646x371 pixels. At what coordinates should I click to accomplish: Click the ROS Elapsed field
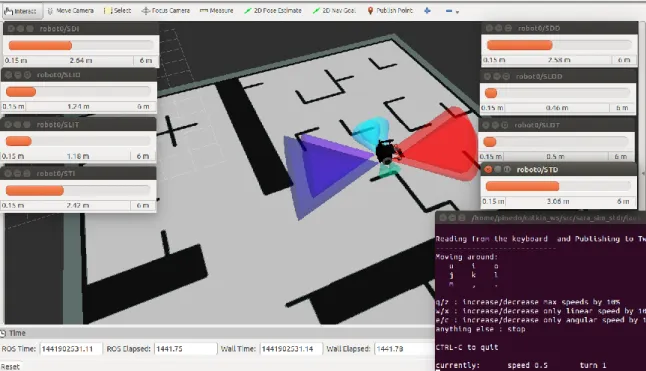[x=185, y=349]
